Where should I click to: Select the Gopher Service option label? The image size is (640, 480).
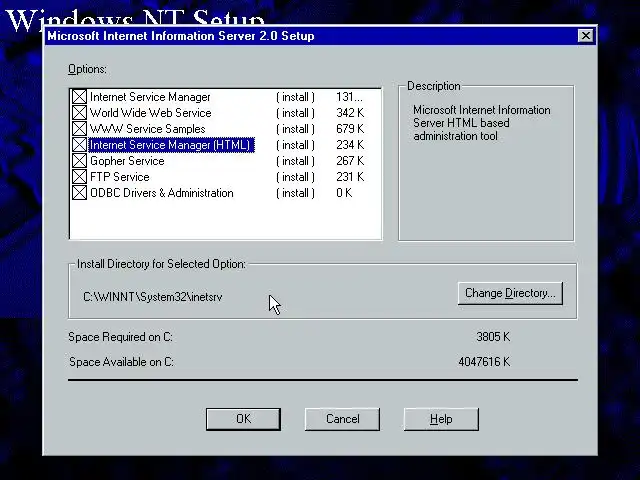point(127,161)
